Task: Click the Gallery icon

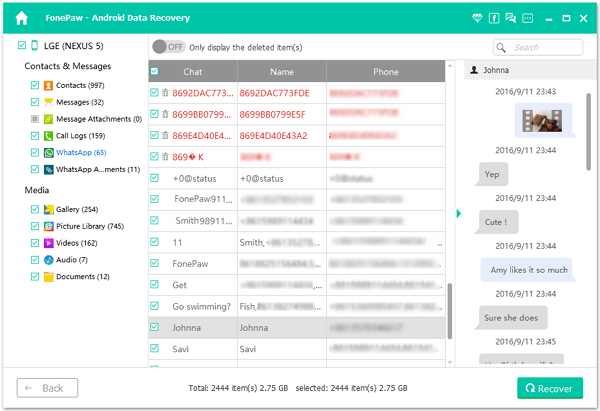Action: [49, 209]
